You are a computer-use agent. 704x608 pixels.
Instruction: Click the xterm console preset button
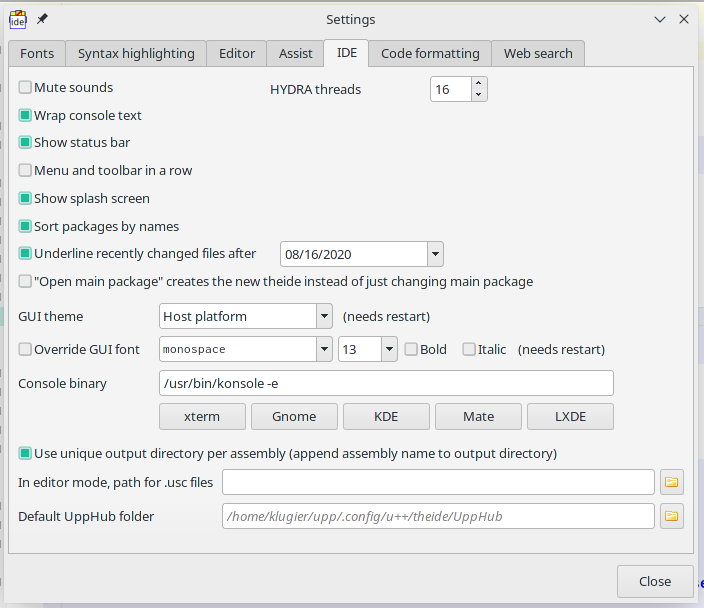point(202,417)
